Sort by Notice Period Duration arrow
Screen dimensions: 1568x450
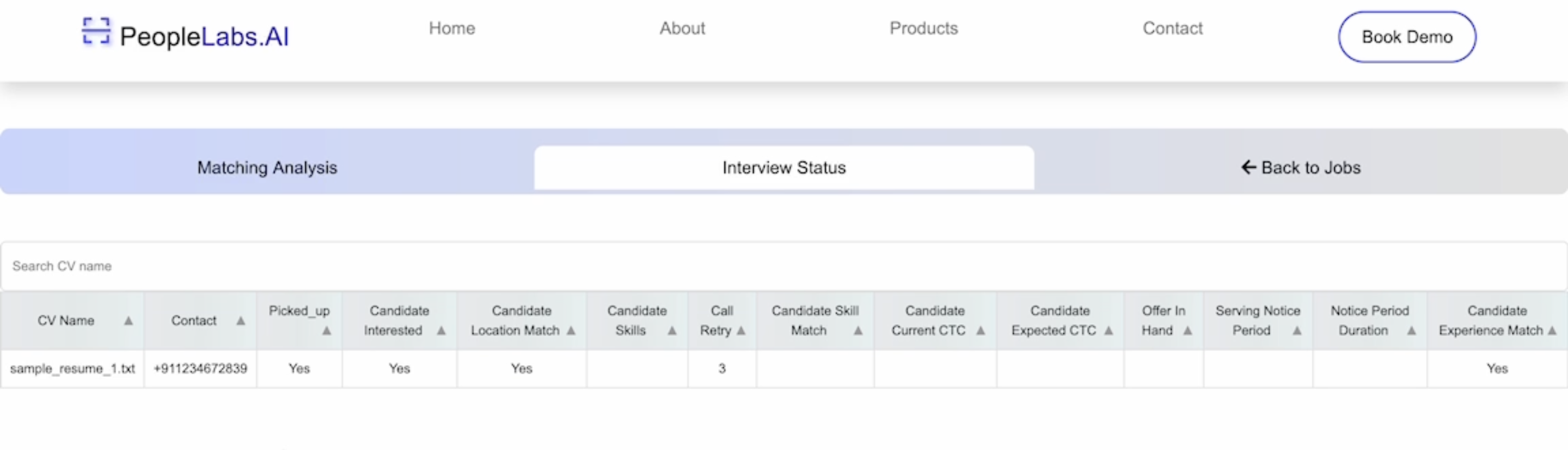point(1412,331)
